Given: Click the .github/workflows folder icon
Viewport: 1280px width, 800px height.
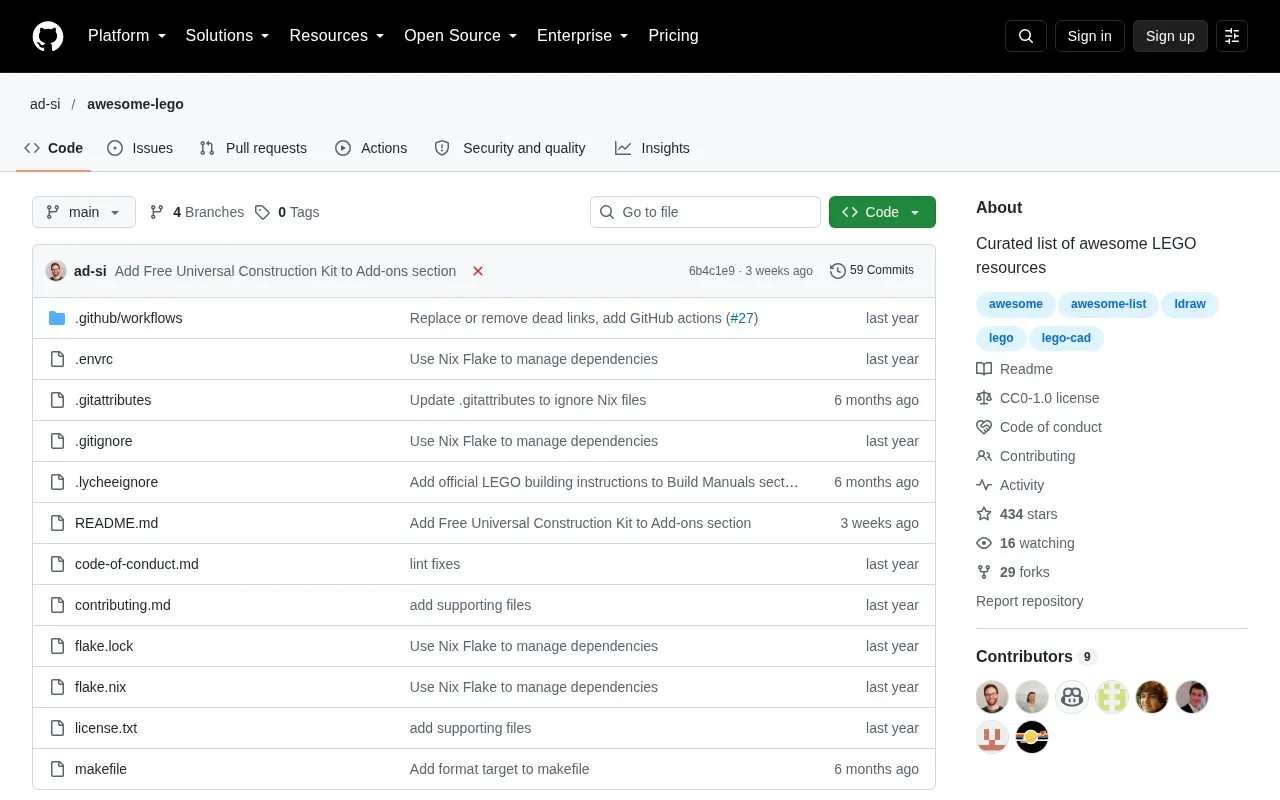Looking at the screenshot, I should pyautogui.click(x=57, y=318).
